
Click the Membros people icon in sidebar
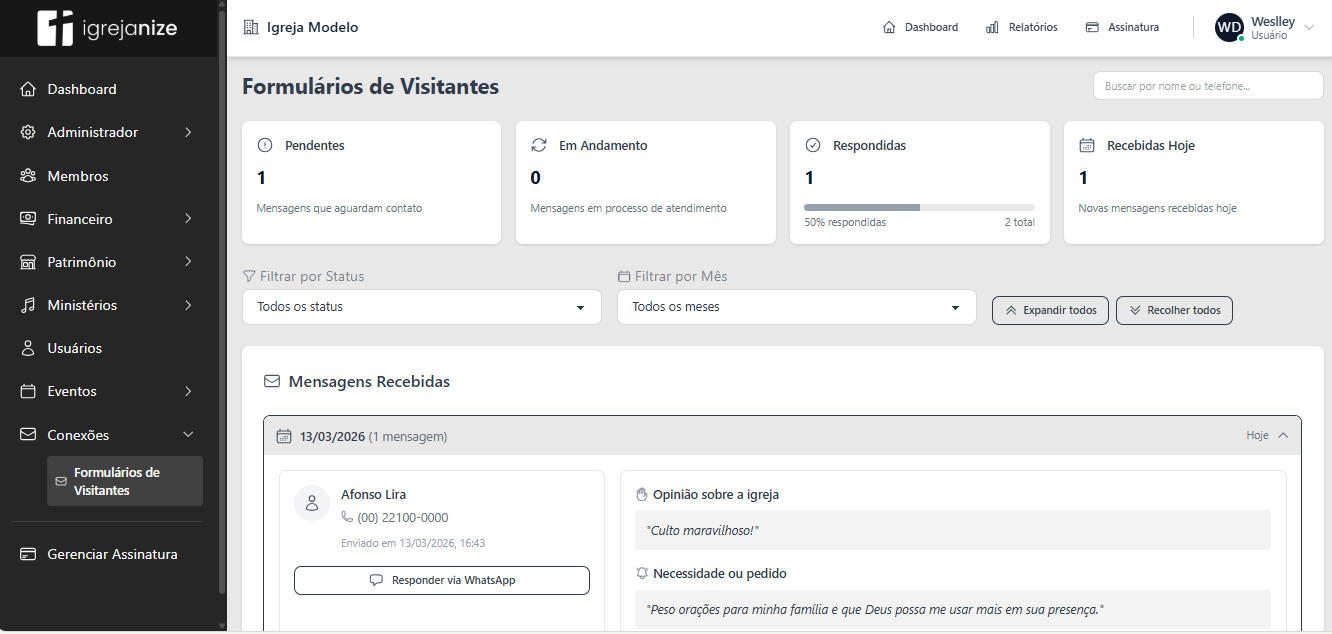coord(28,176)
